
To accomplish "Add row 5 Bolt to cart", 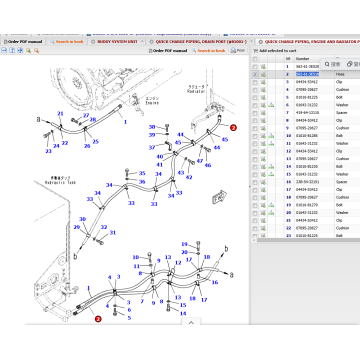I will [263, 97].
